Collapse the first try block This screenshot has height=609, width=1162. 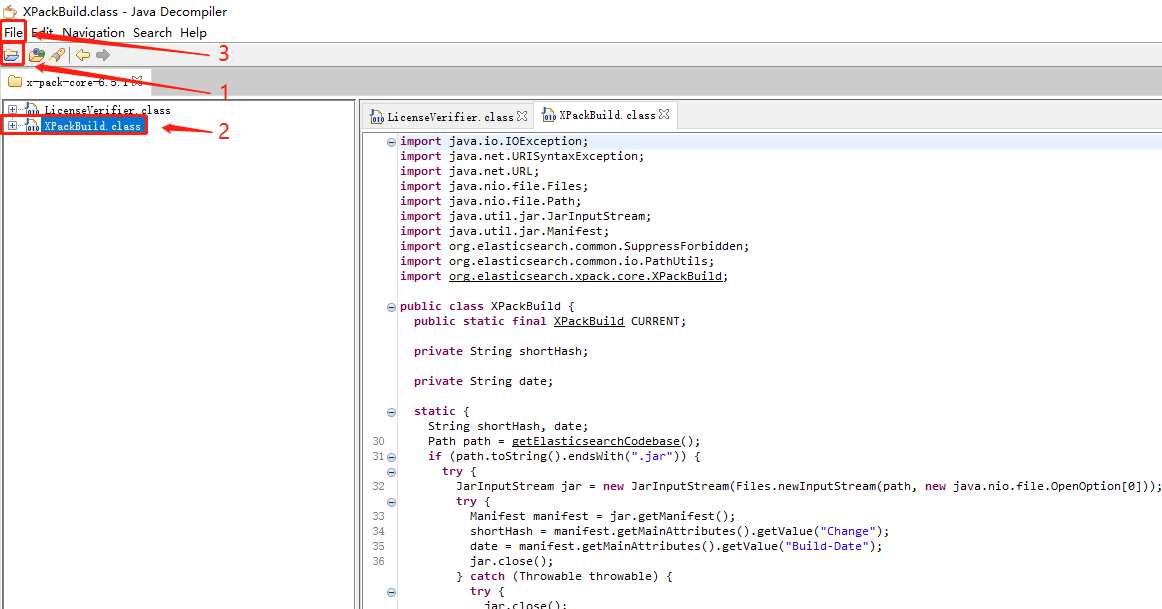[x=391, y=473]
